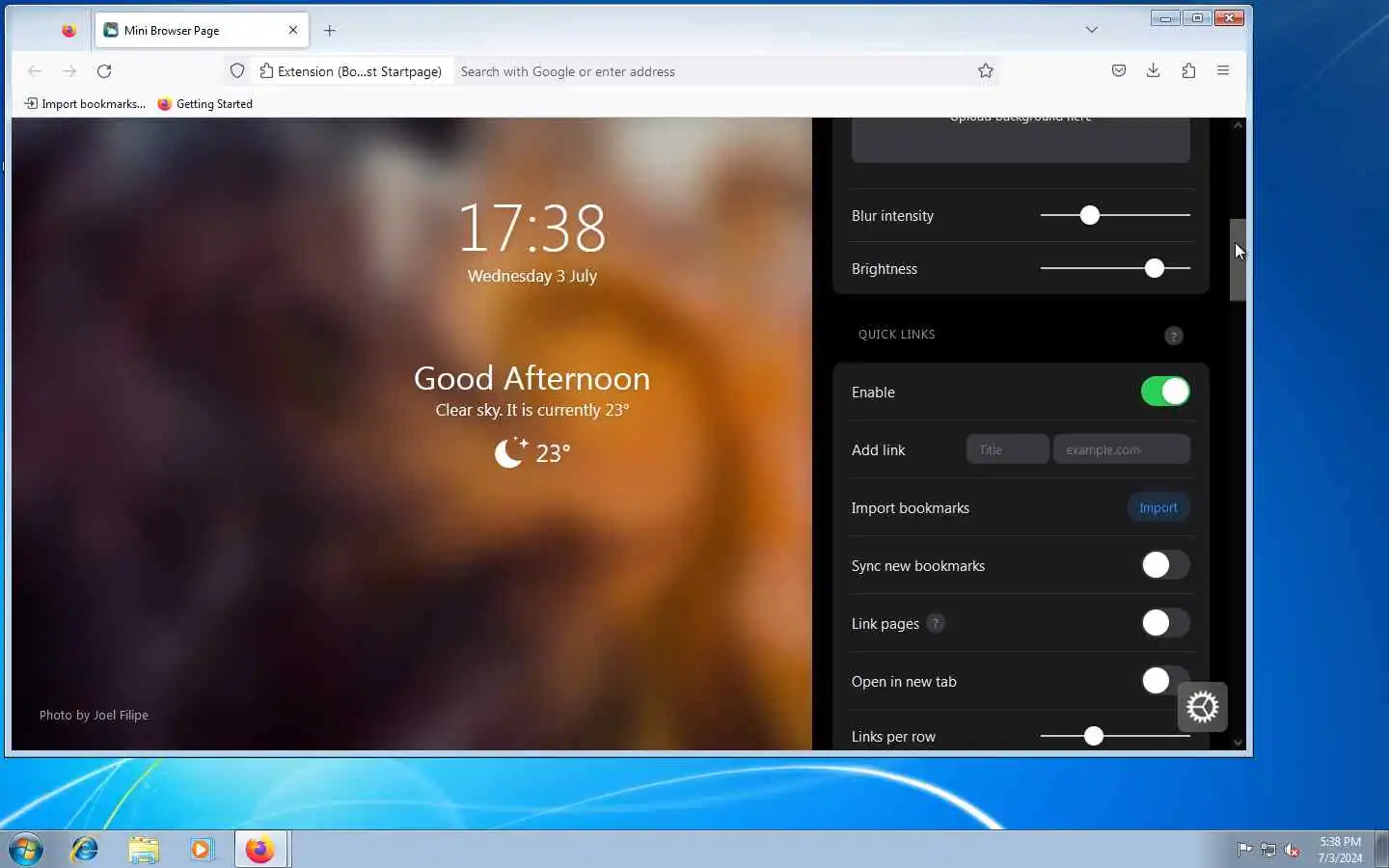Screen dimensions: 1389x868
Task: Click the Good Afternoon greeting
Action: (531, 378)
